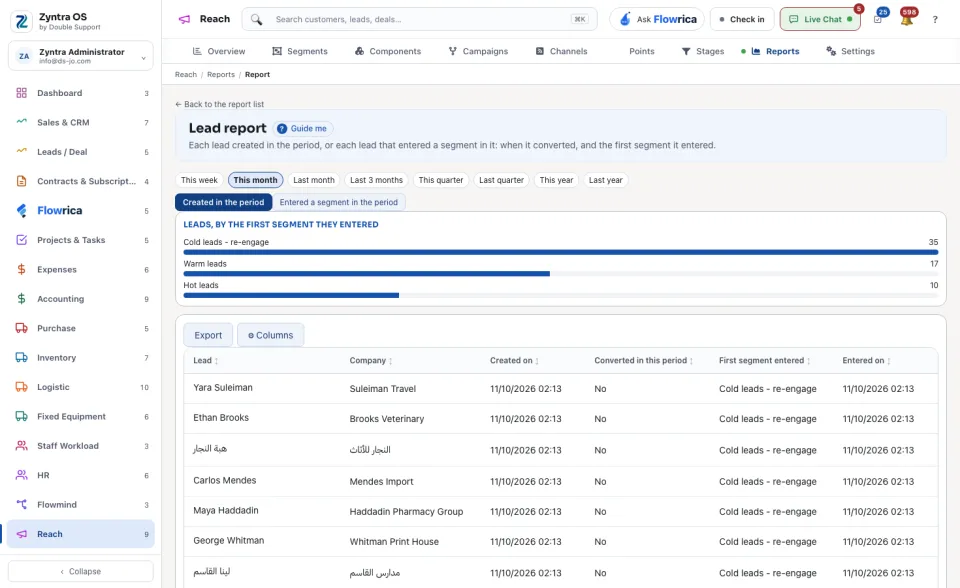Image resolution: width=960 pixels, height=588 pixels.
Task: Click the Flowrica logo icon in the sidebar
Action: tap(21, 211)
